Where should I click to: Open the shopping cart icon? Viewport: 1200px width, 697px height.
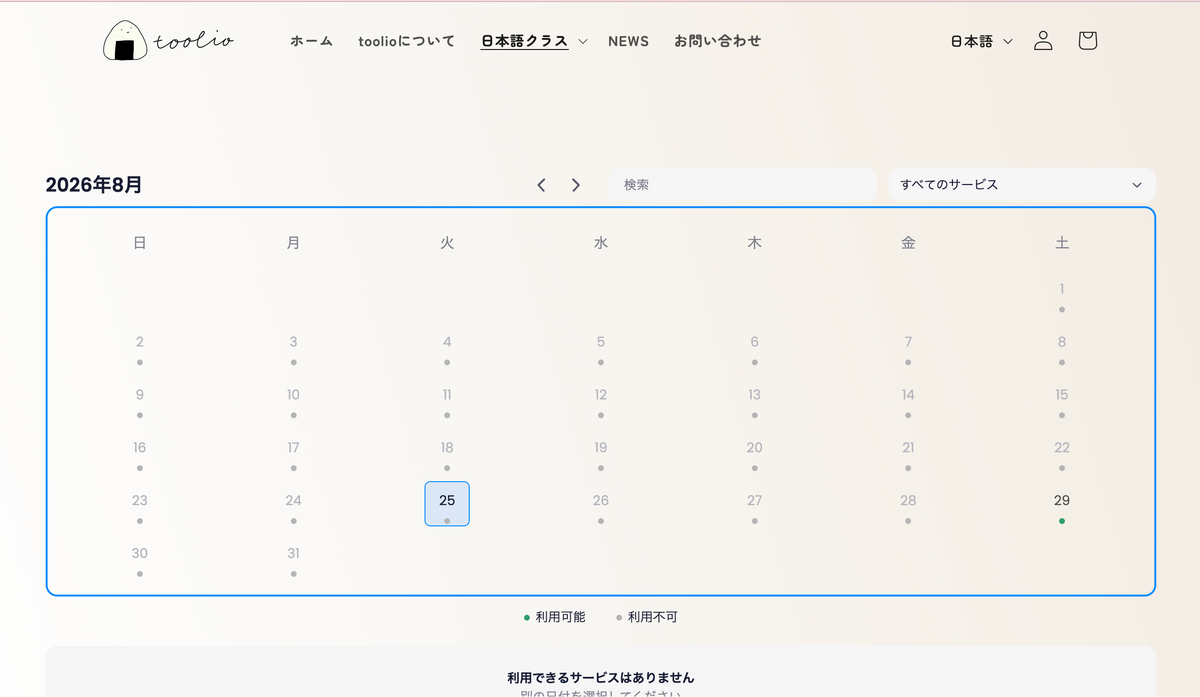1087,41
